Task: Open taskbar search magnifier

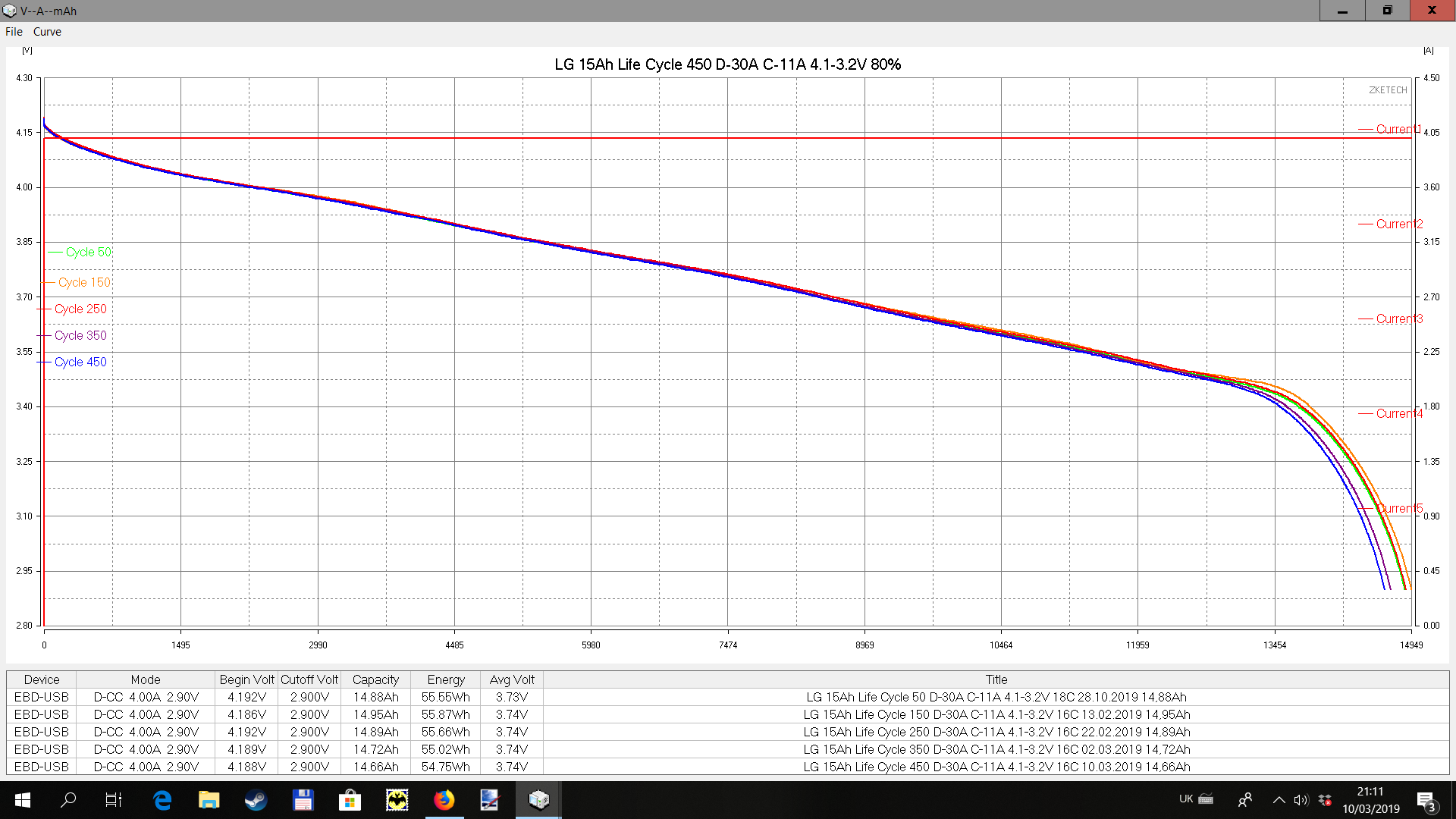Action: pyautogui.click(x=68, y=800)
